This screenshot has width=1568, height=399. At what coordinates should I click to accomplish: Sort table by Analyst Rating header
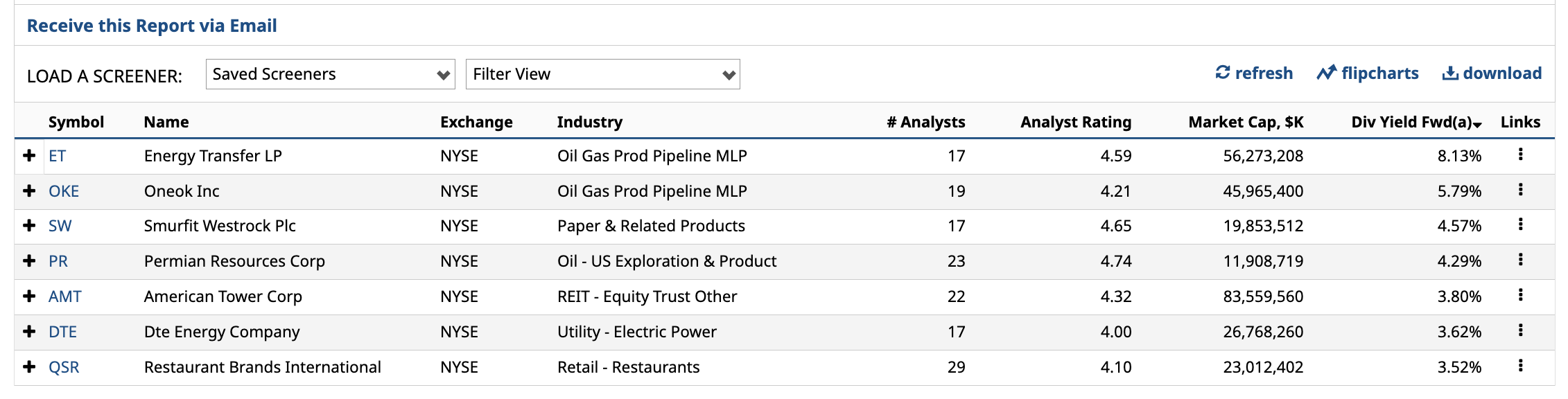[x=1075, y=122]
